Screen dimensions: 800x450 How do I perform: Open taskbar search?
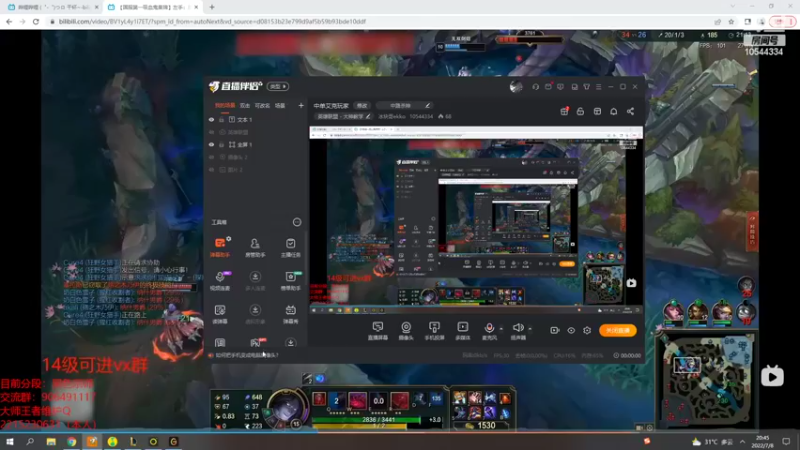(30, 441)
